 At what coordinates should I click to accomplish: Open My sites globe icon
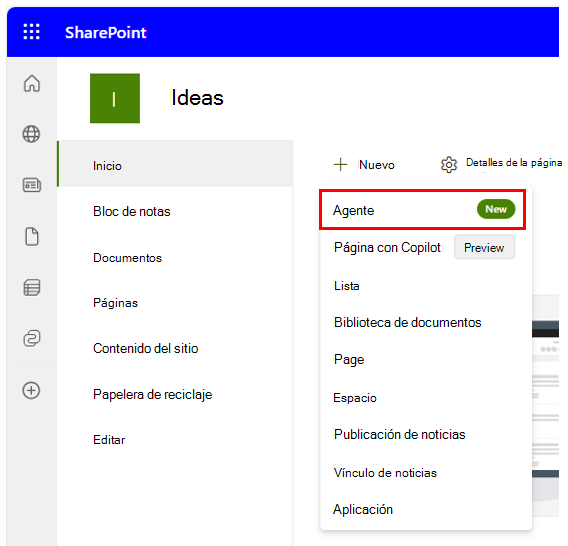(32, 134)
